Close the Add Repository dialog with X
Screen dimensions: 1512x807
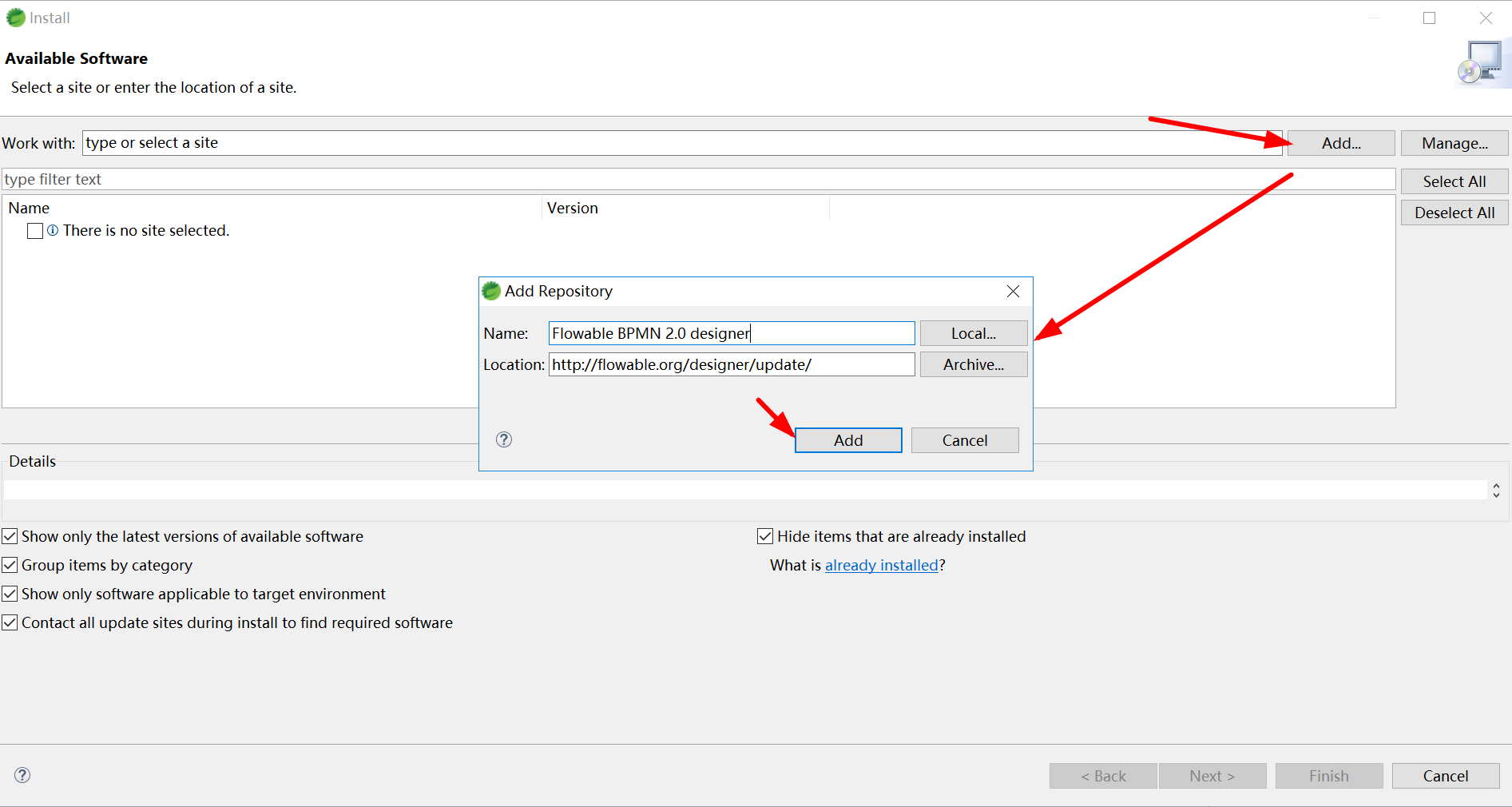click(1013, 292)
